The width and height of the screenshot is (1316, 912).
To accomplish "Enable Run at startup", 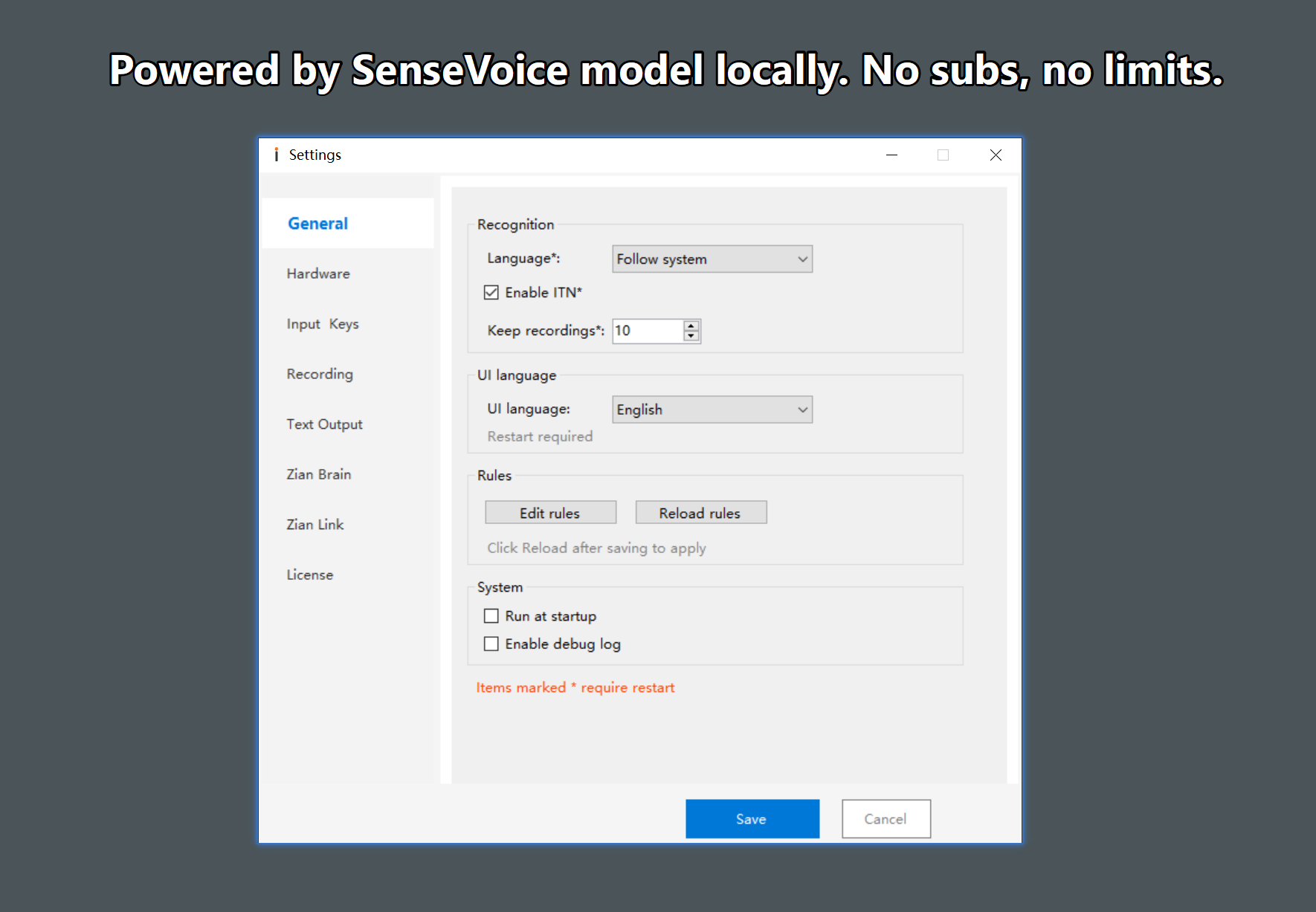I will click(491, 615).
